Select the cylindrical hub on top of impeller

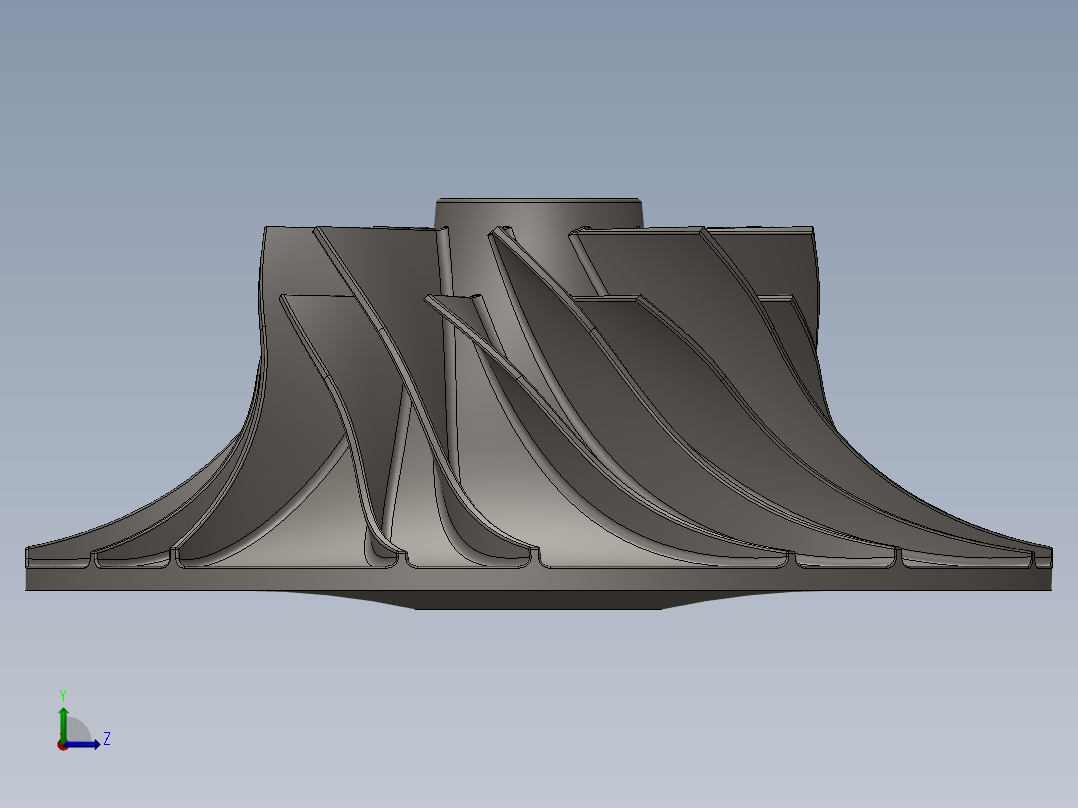pyautogui.click(x=539, y=214)
